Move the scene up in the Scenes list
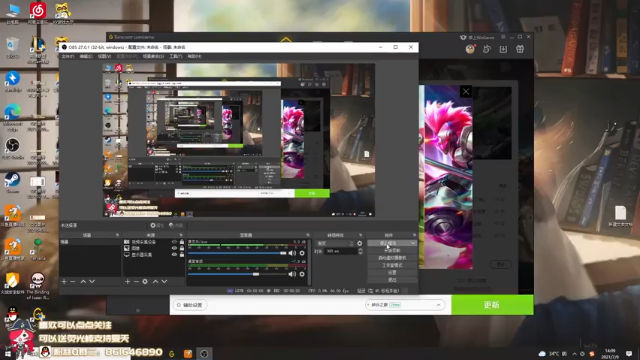Screen dimensions: 640x360 (83, 282)
